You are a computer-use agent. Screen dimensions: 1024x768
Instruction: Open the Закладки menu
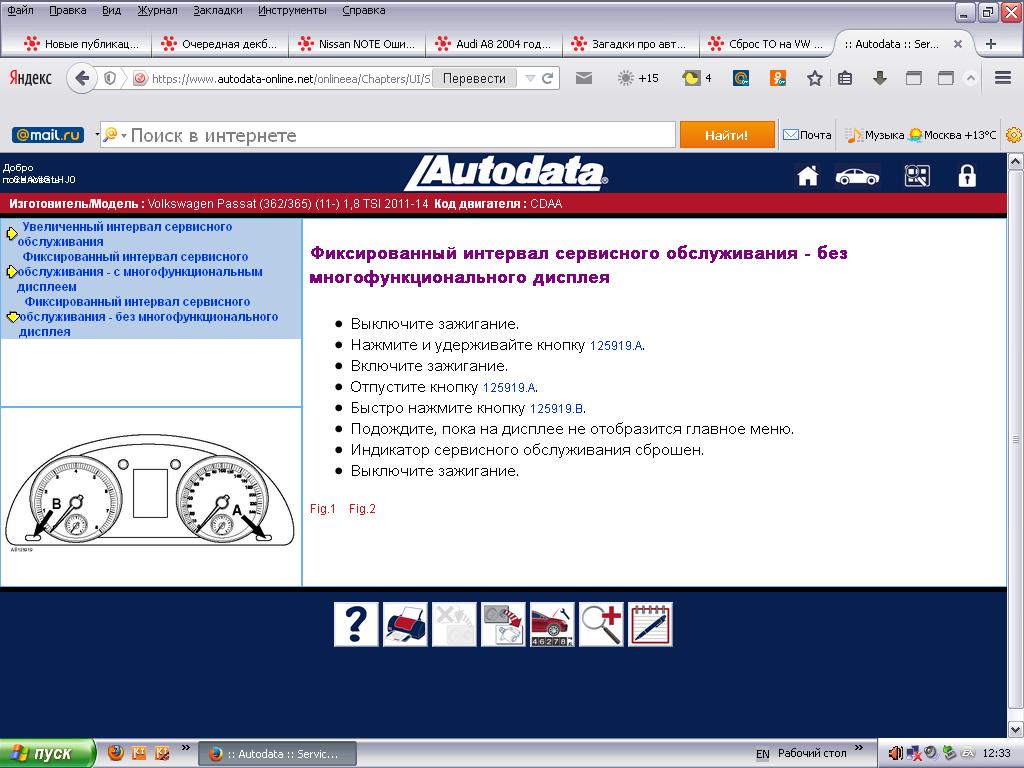click(217, 10)
